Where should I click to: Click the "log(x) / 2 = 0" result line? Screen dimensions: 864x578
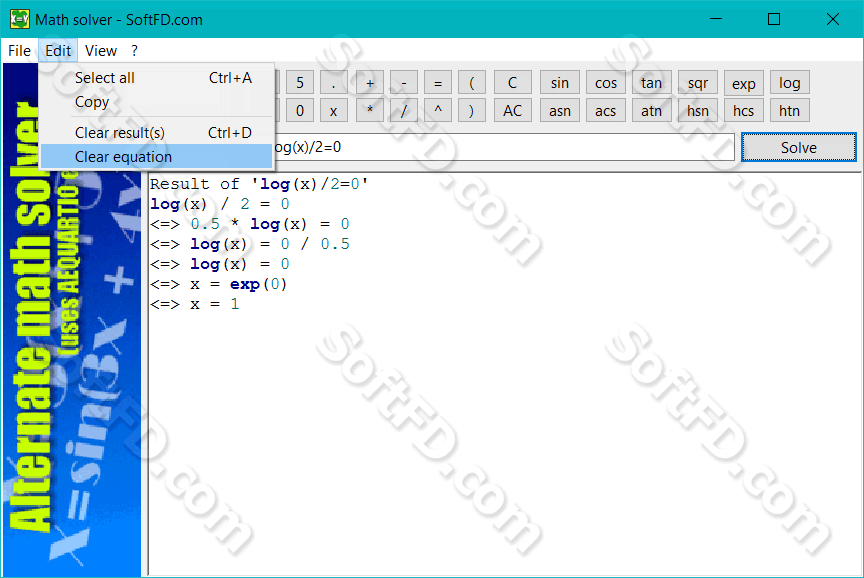(x=219, y=204)
